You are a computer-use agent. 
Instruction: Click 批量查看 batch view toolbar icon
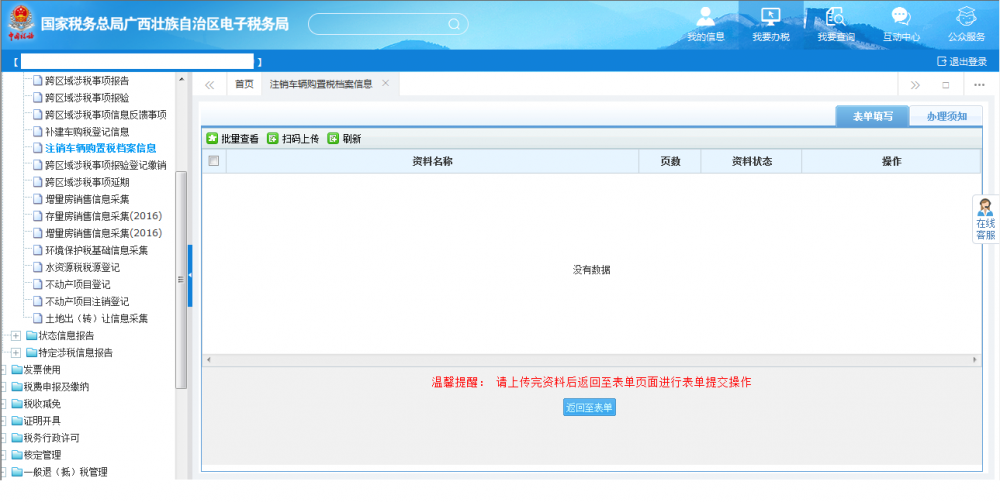(x=232, y=139)
